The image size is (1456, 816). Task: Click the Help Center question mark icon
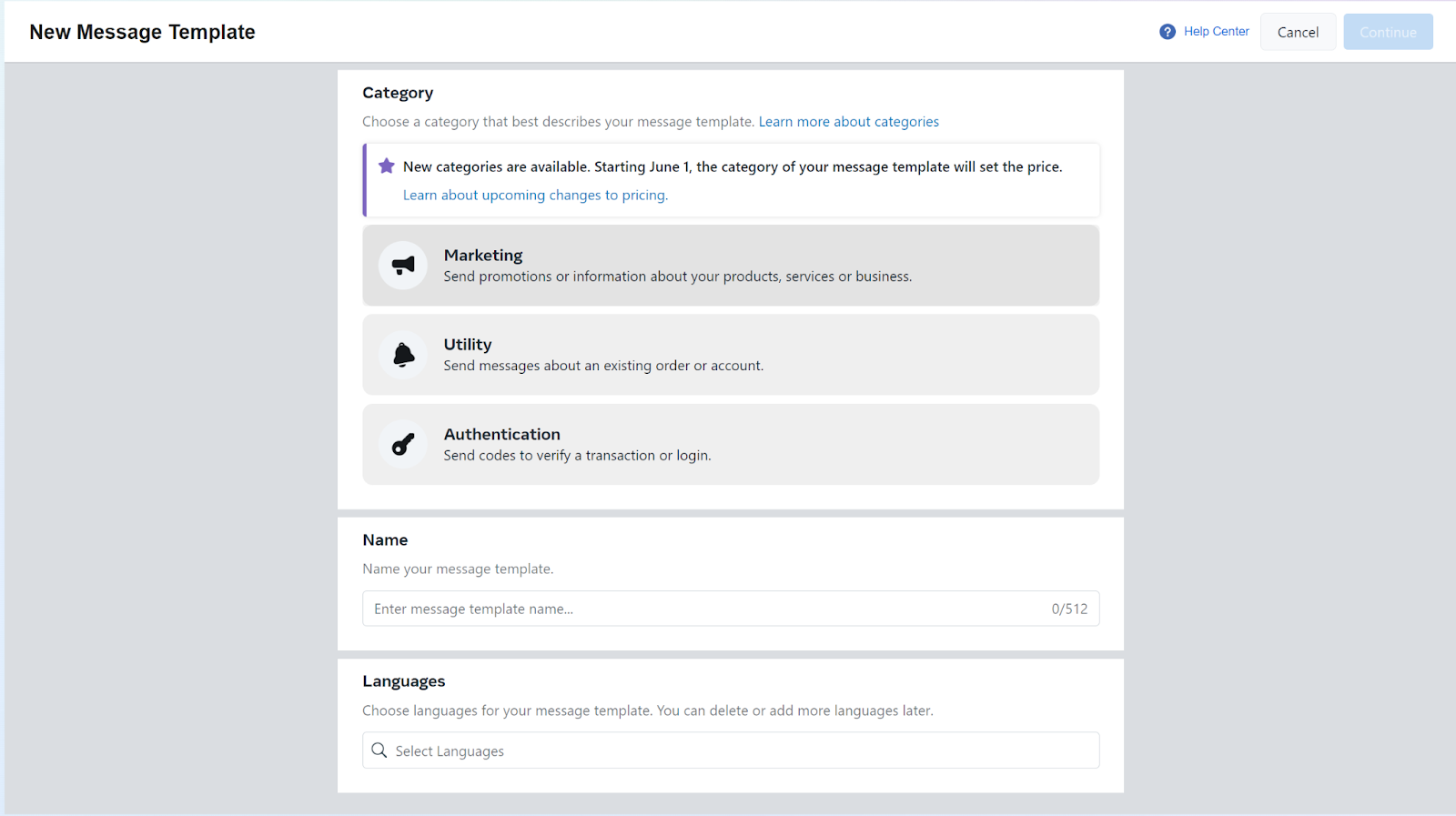(x=1168, y=32)
